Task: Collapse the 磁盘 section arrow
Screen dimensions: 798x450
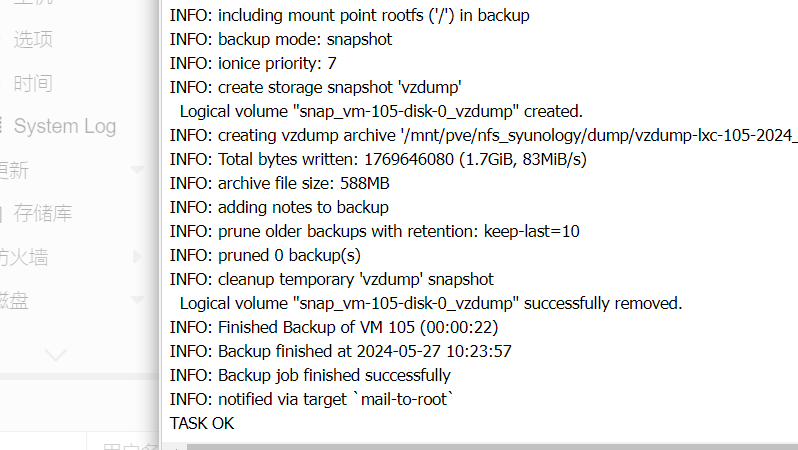Action: point(137,300)
